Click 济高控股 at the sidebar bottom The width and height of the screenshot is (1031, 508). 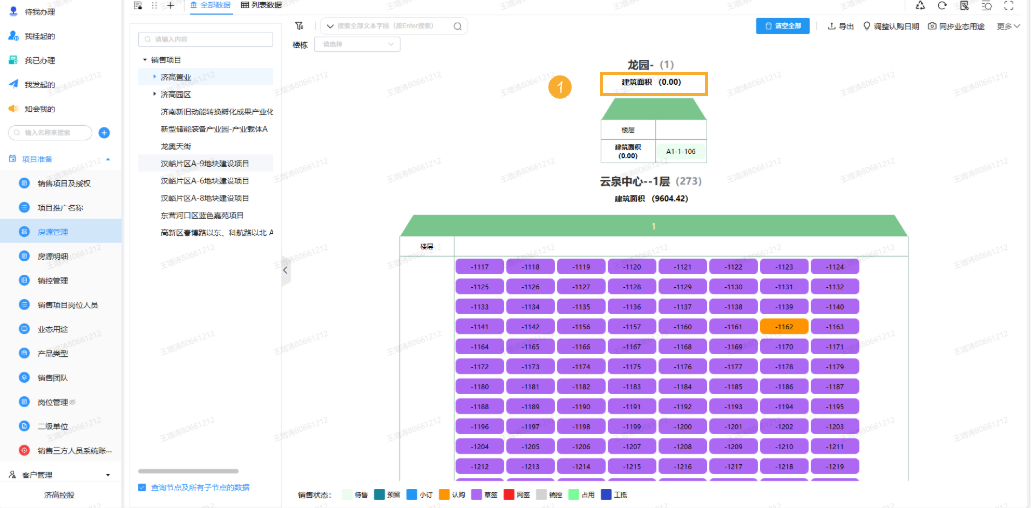(59, 496)
